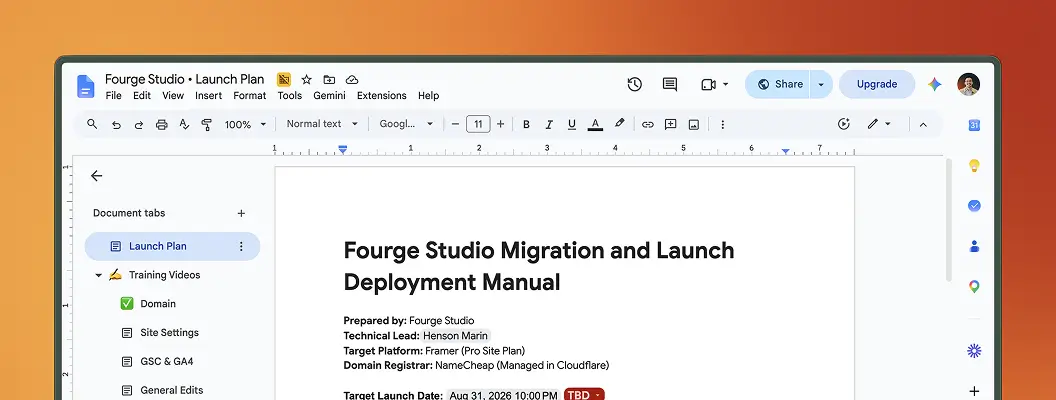Open the Format menu

click(x=250, y=96)
